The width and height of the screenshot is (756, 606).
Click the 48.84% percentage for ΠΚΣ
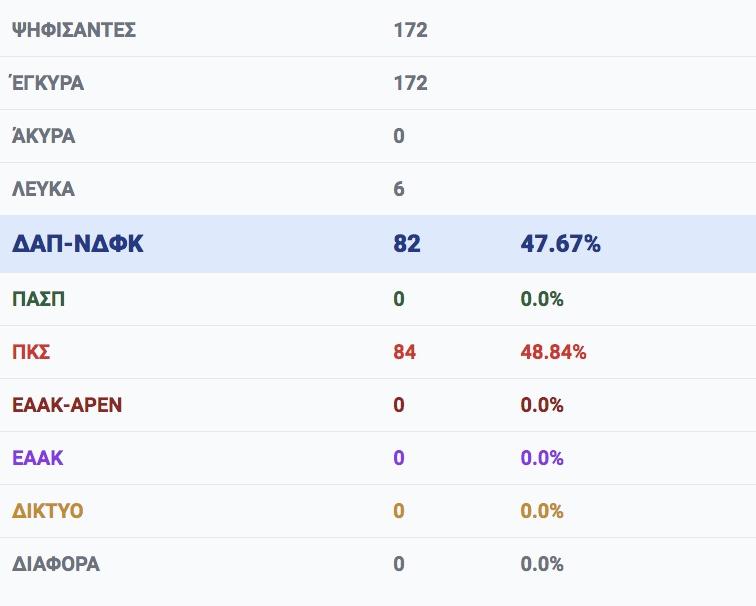554,352
